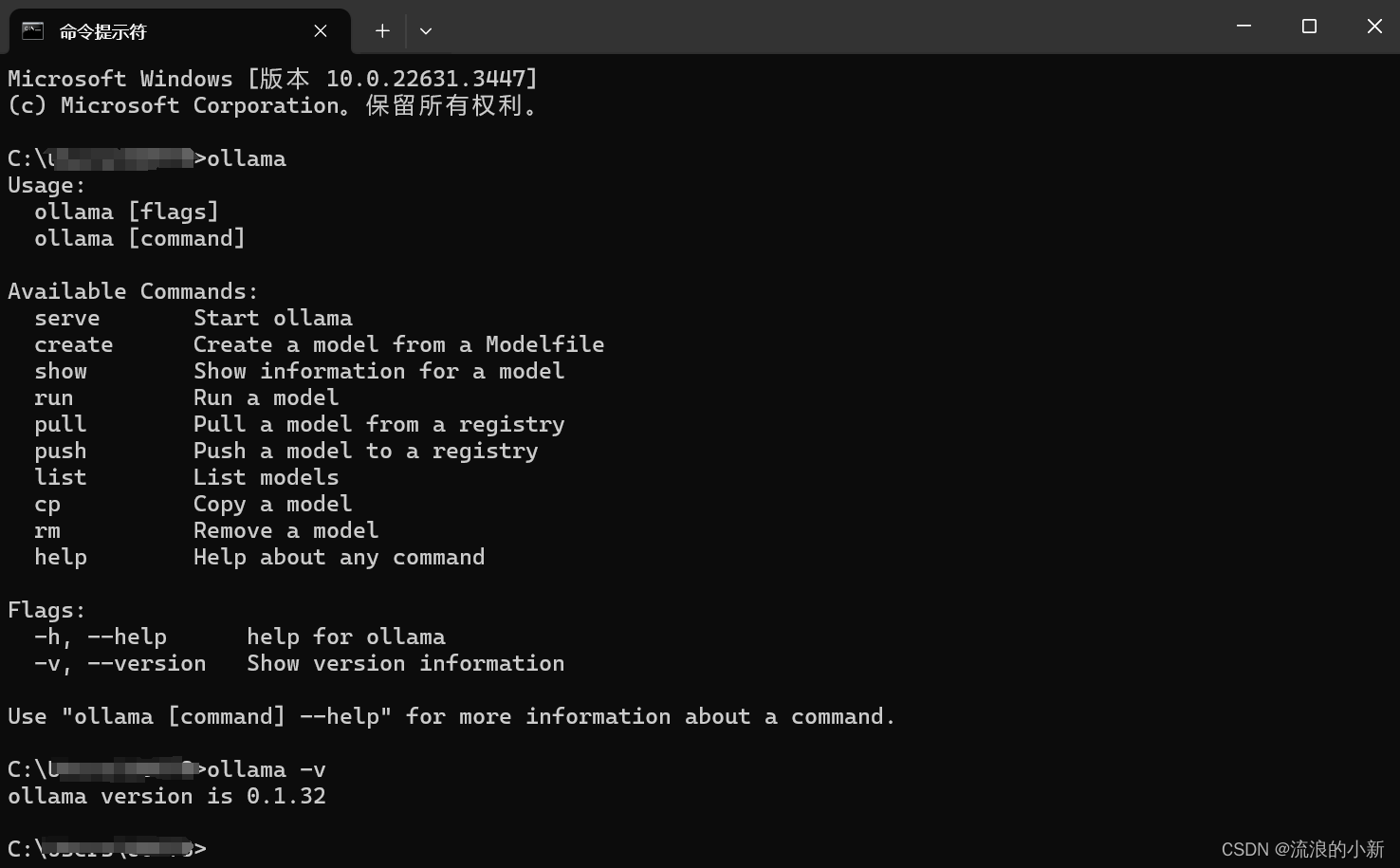Click the Command Prompt icon in the tab
Viewport: 1400px width, 868px height.
coord(33,31)
